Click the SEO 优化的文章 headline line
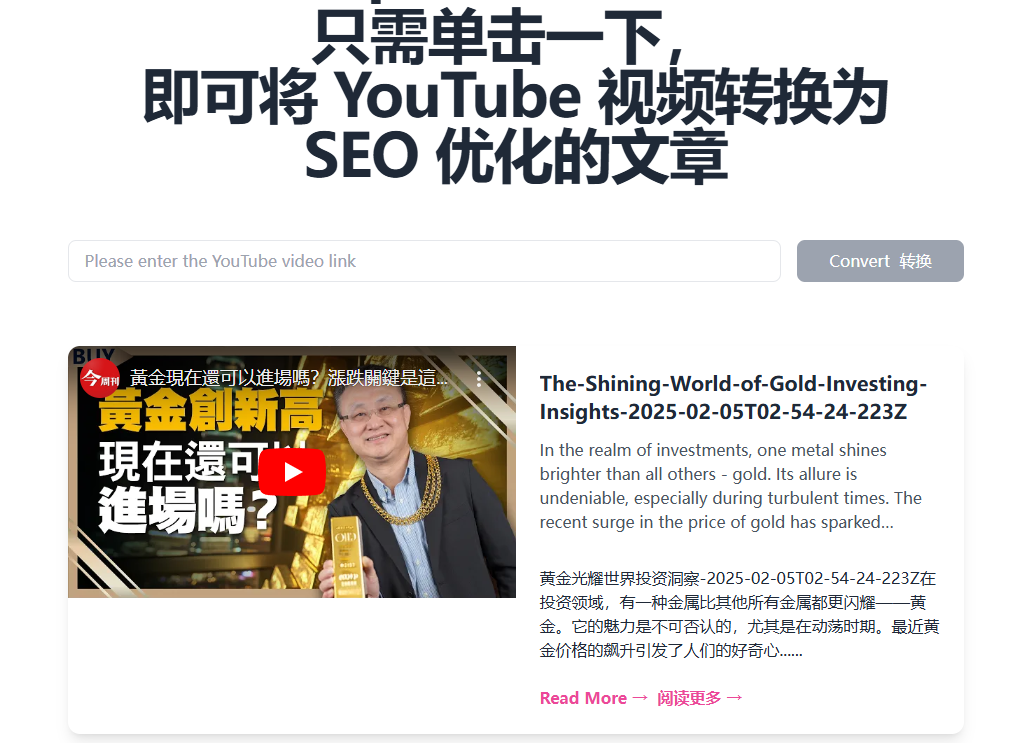The height and width of the screenshot is (743, 1025). (516, 156)
